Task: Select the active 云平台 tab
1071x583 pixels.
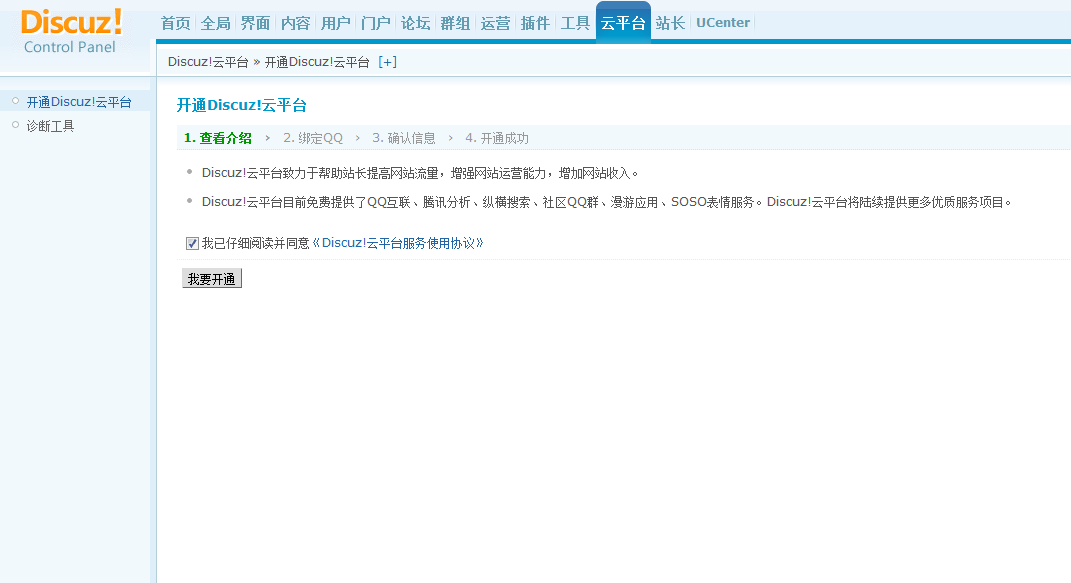Action: point(623,23)
